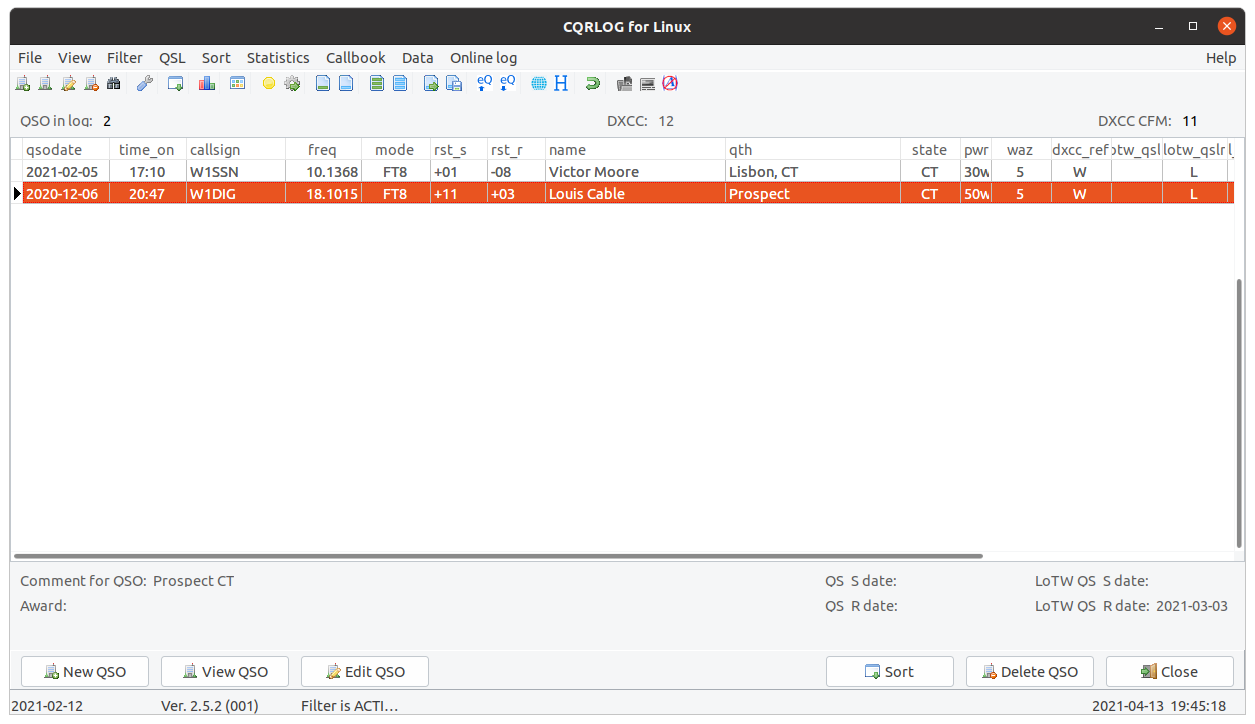Click the Edit QSO pencil toolbar icon
The height and width of the screenshot is (724, 1255).
click(x=68, y=84)
